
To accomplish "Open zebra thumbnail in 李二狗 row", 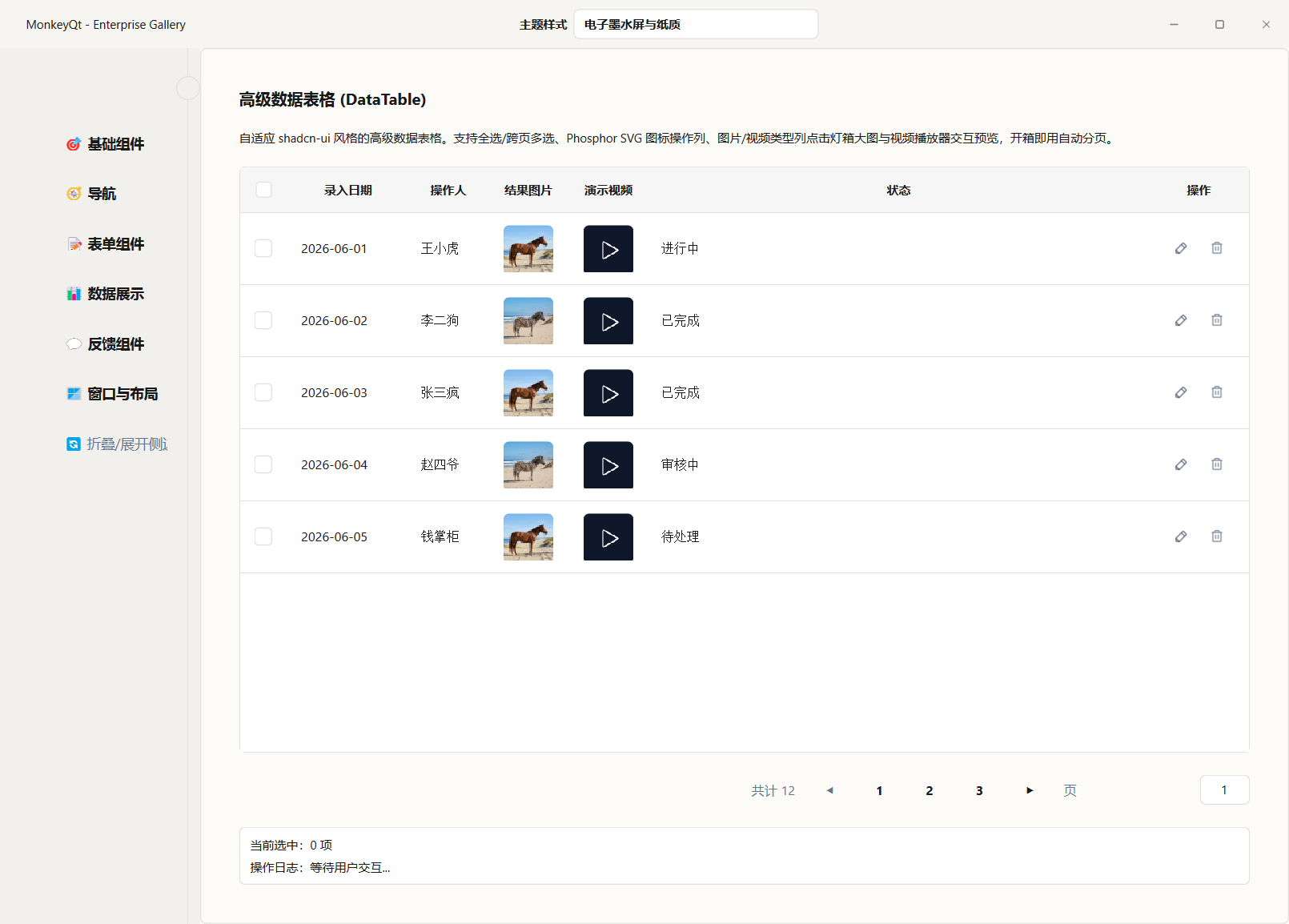I will click(528, 321).
